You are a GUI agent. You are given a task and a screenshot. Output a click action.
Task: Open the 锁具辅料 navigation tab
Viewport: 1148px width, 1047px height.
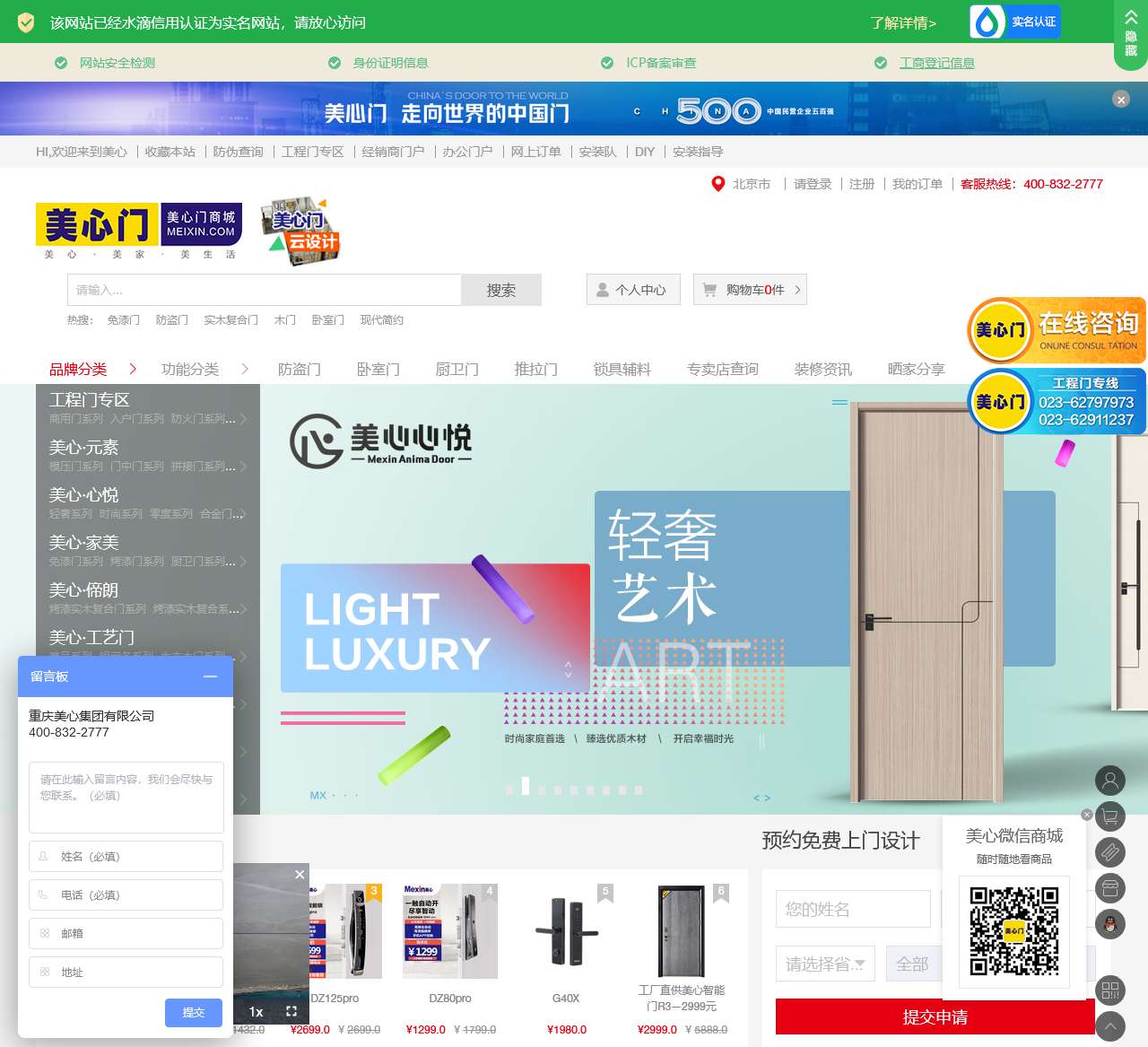622,369
